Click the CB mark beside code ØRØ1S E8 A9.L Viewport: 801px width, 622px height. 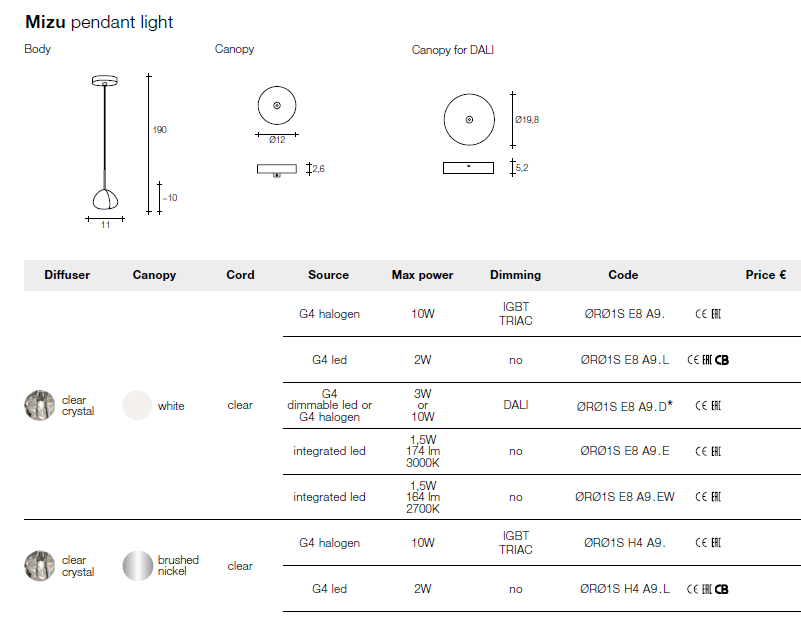722,361
